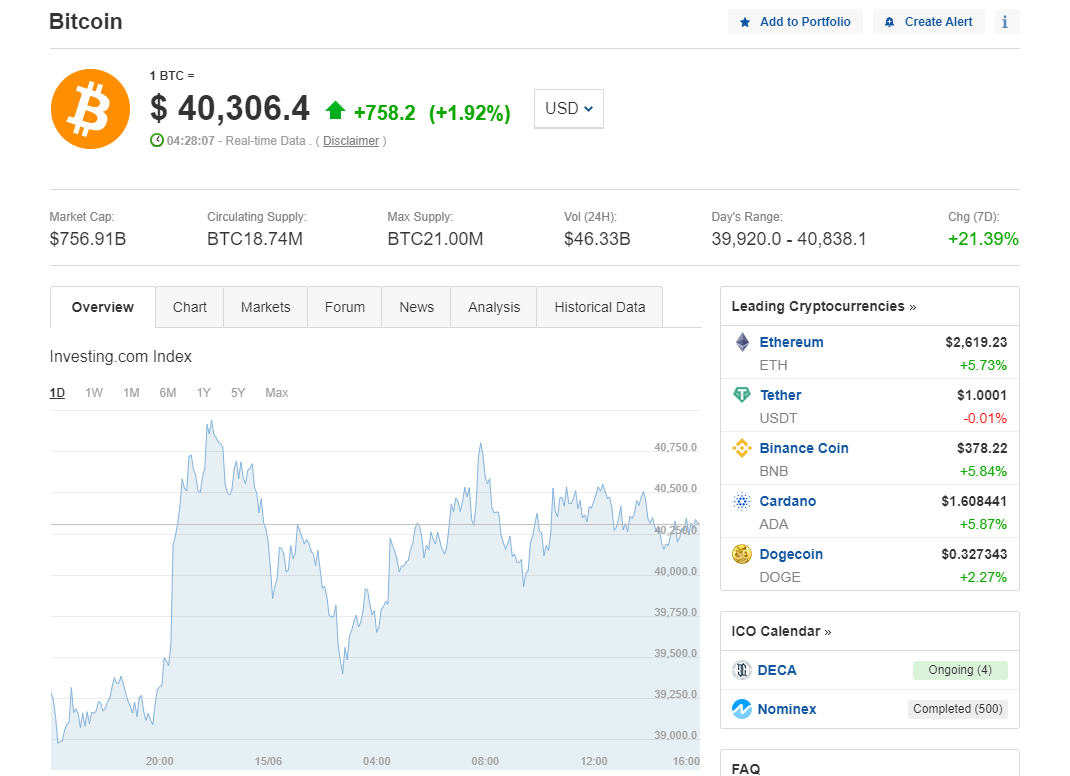The height and width of the screenshot is (776, 1070).
Task: Click the Cardano coin icon
Action: pyautogui.click(x=742, y=501)
